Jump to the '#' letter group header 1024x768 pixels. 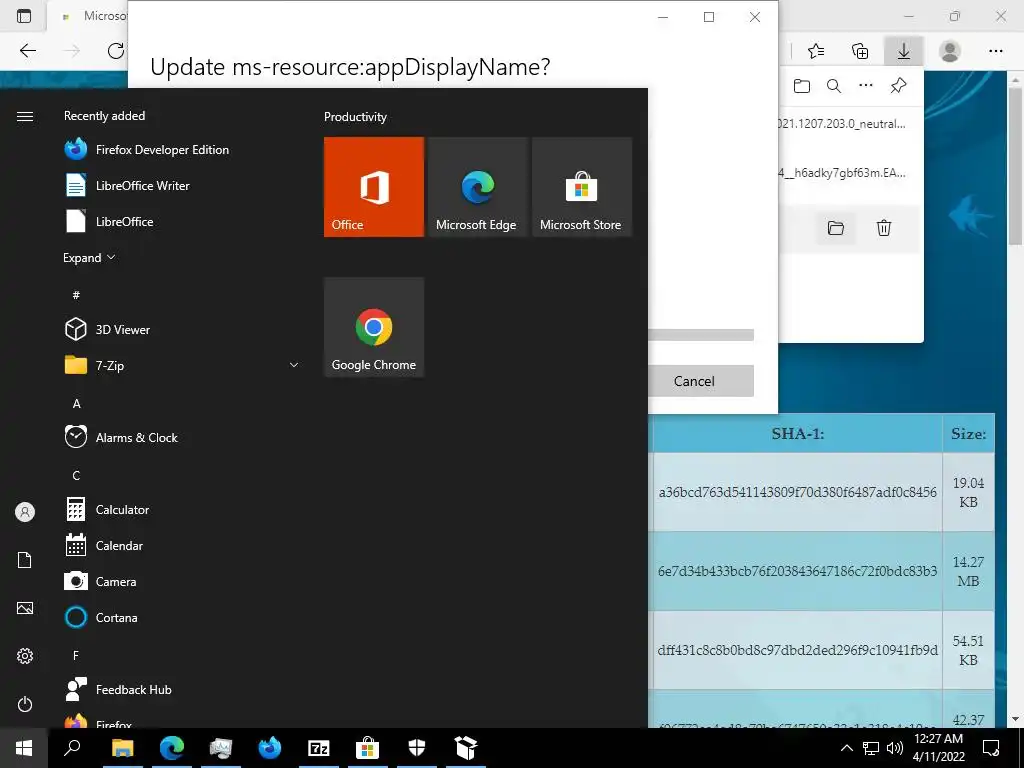coord(76,295)
